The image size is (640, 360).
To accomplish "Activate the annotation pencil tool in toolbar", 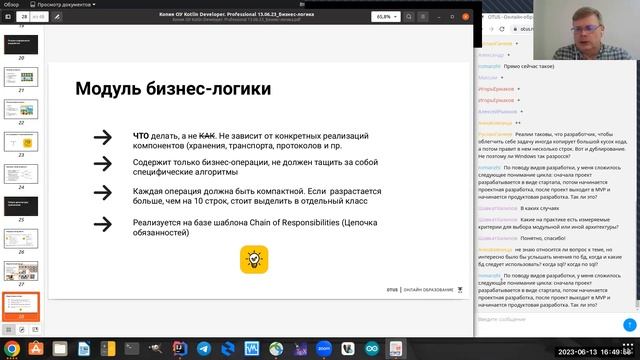I will (57, 17).
